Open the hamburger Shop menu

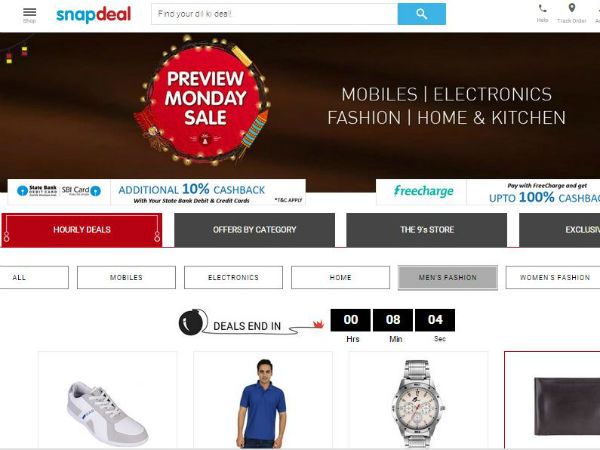29,15
